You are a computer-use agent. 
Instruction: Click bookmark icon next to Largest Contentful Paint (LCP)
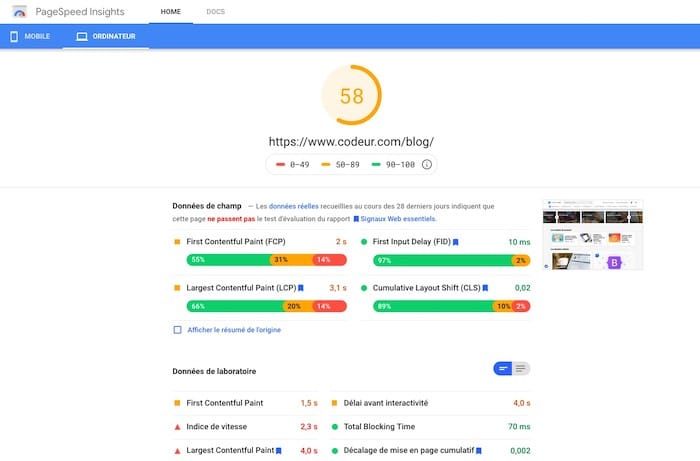tap(301, 288)
